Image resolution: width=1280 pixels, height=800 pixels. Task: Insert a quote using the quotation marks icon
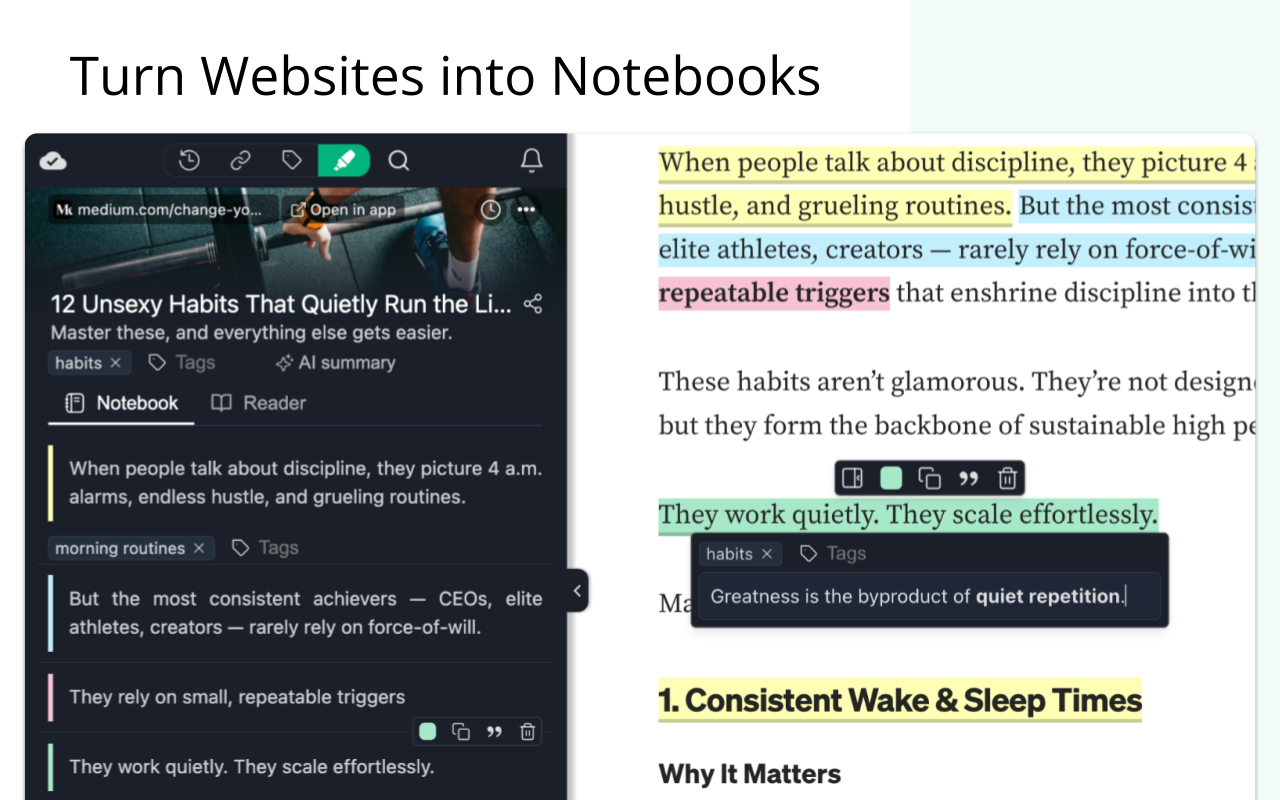pos(967,478)
